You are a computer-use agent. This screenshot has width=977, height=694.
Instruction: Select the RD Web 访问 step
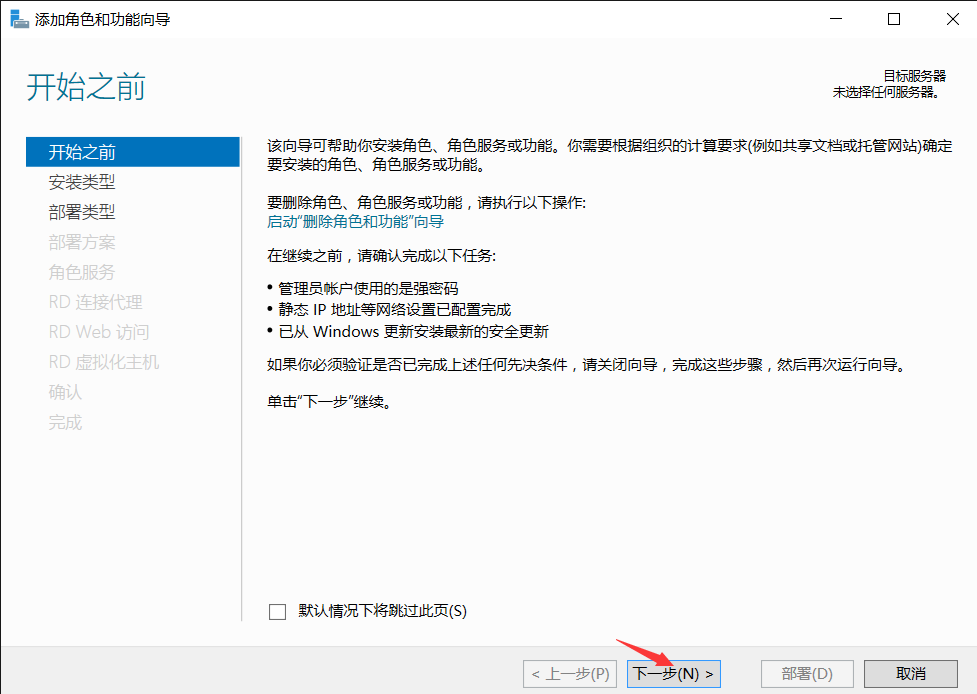coord(99,332)
